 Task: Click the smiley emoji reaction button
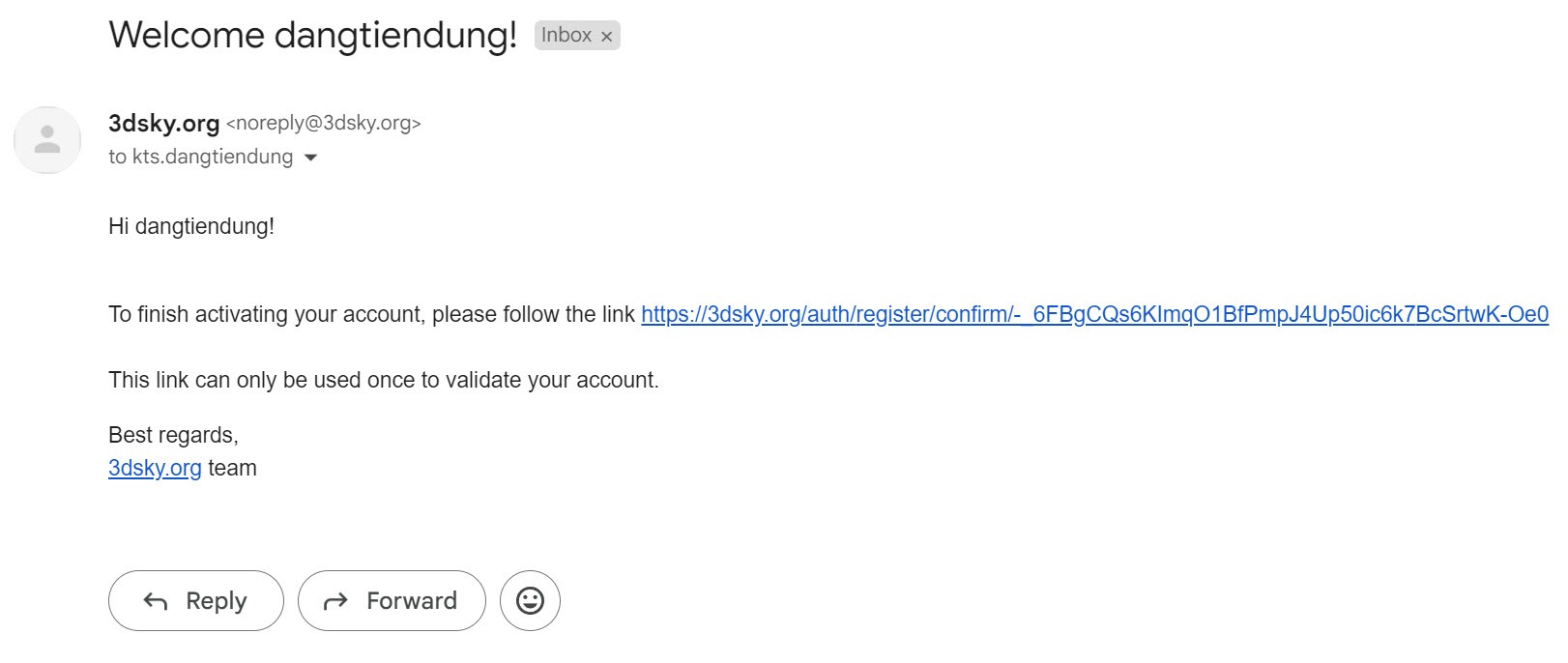[x=530, y=600]
